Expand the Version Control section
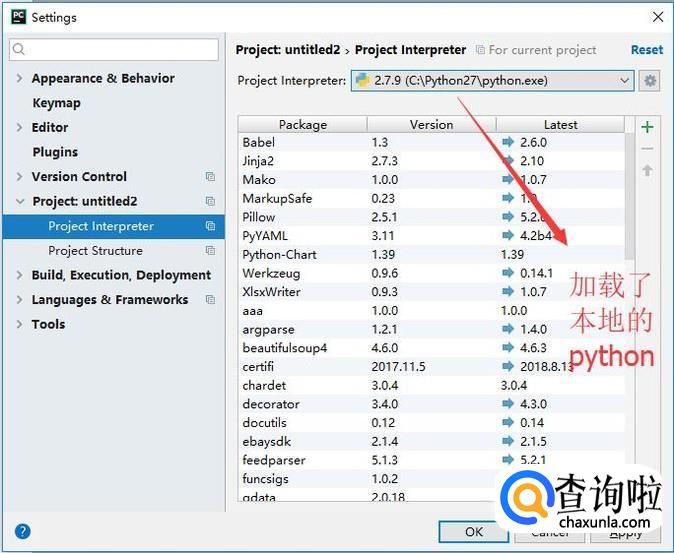 [x=19, y=177]
